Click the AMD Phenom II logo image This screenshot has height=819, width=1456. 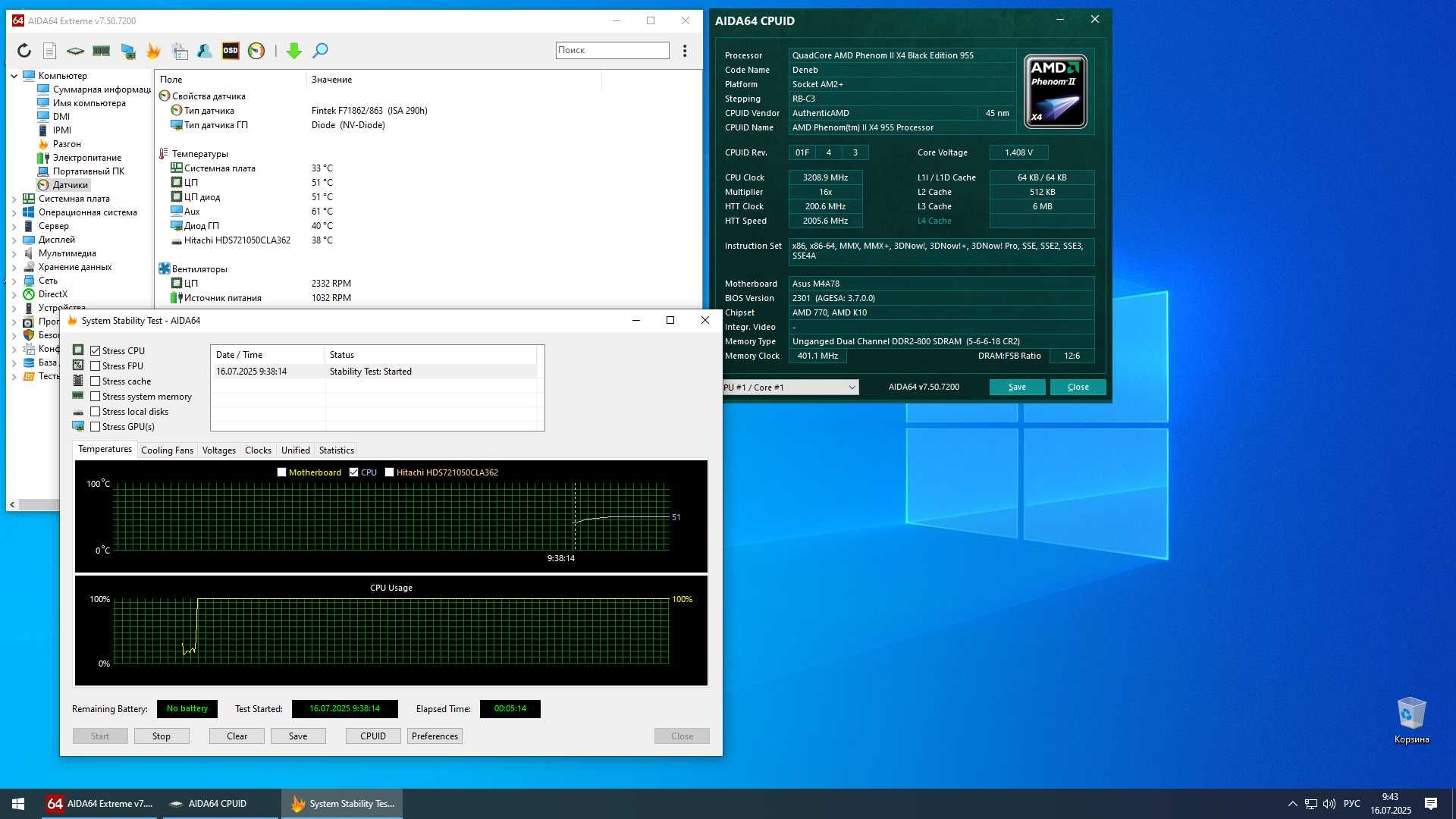(1056, 91)
